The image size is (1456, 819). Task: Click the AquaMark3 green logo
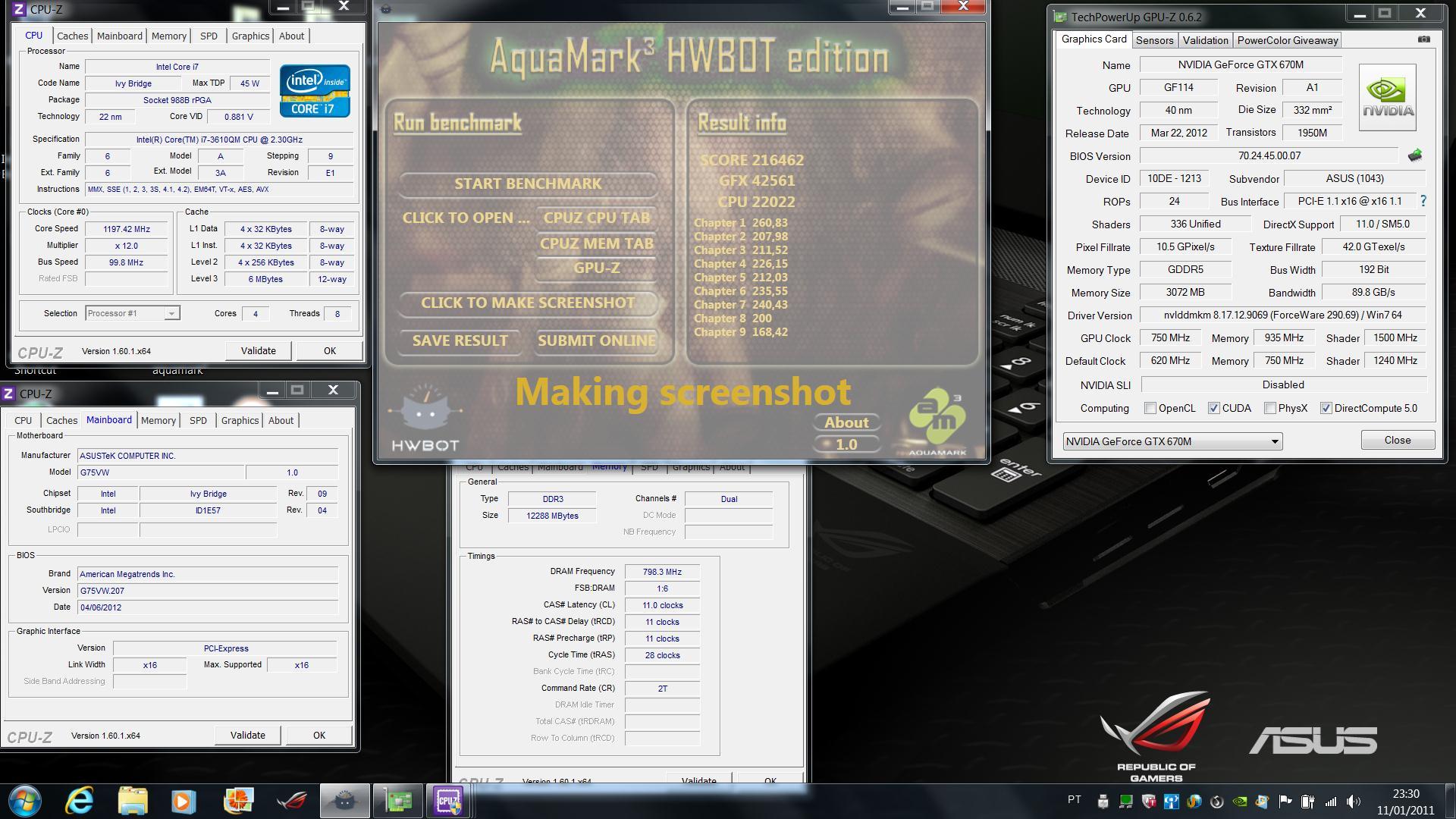(937, 422)
